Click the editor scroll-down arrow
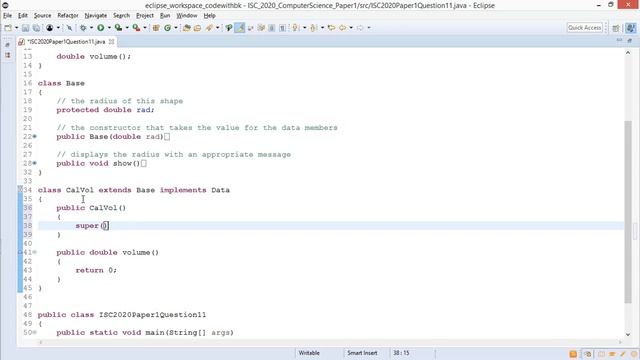The width and height of the screenshot is (640, 360). [628, 334]
